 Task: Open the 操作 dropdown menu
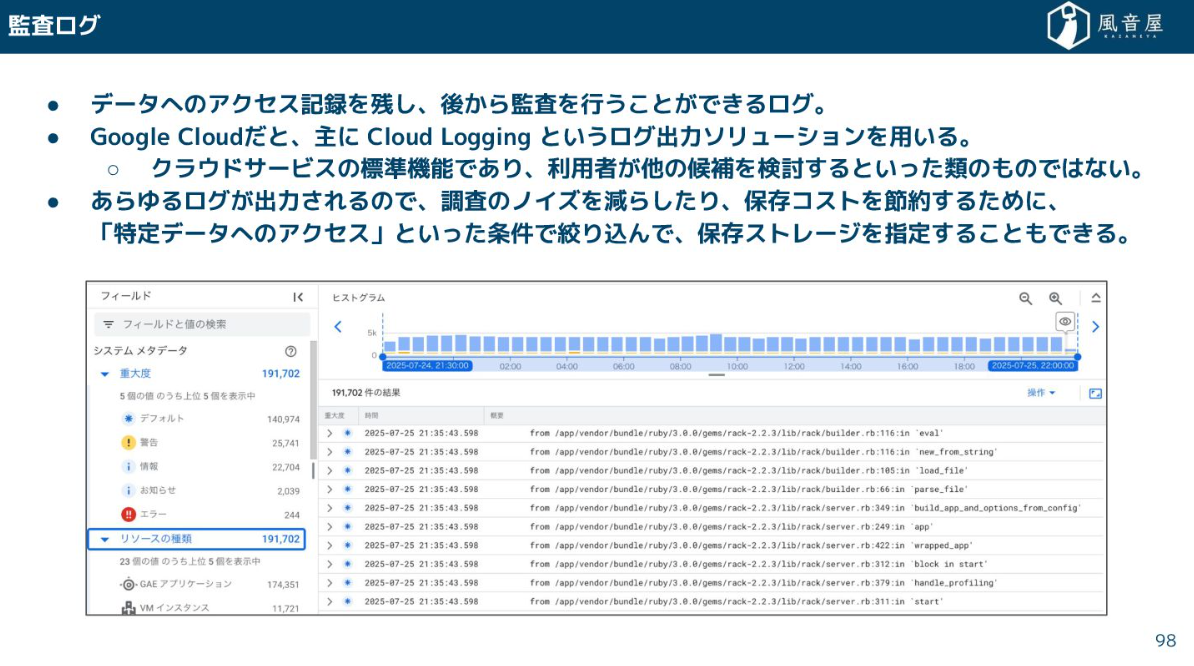pyautogui.click(x=1041, y=393)
